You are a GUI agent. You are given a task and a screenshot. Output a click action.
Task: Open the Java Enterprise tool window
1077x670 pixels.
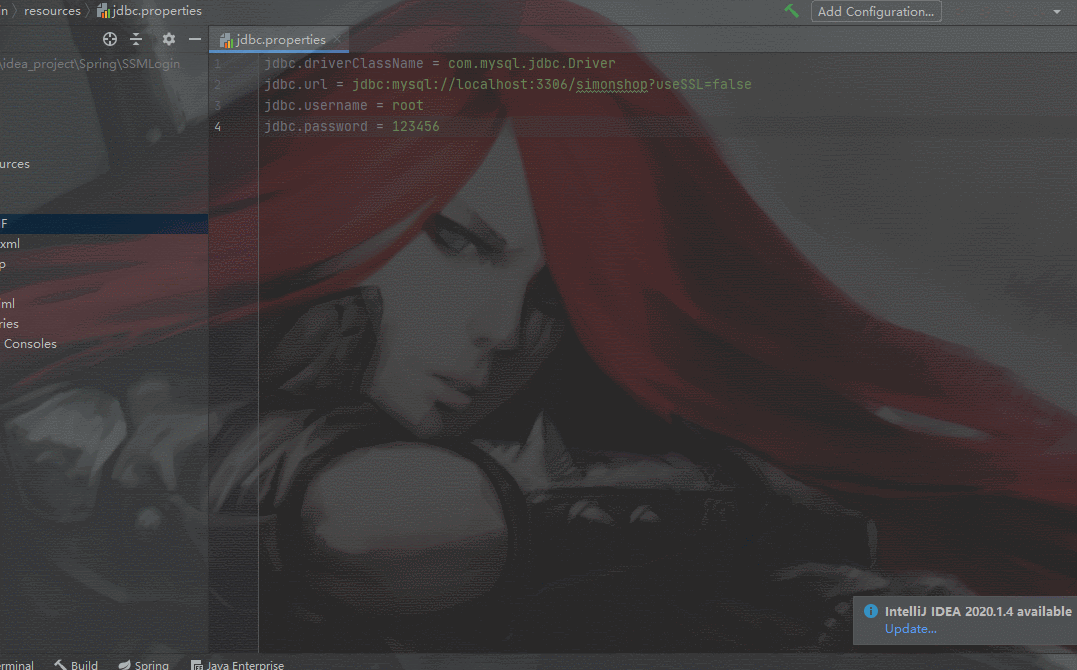(x=237, y=665)
